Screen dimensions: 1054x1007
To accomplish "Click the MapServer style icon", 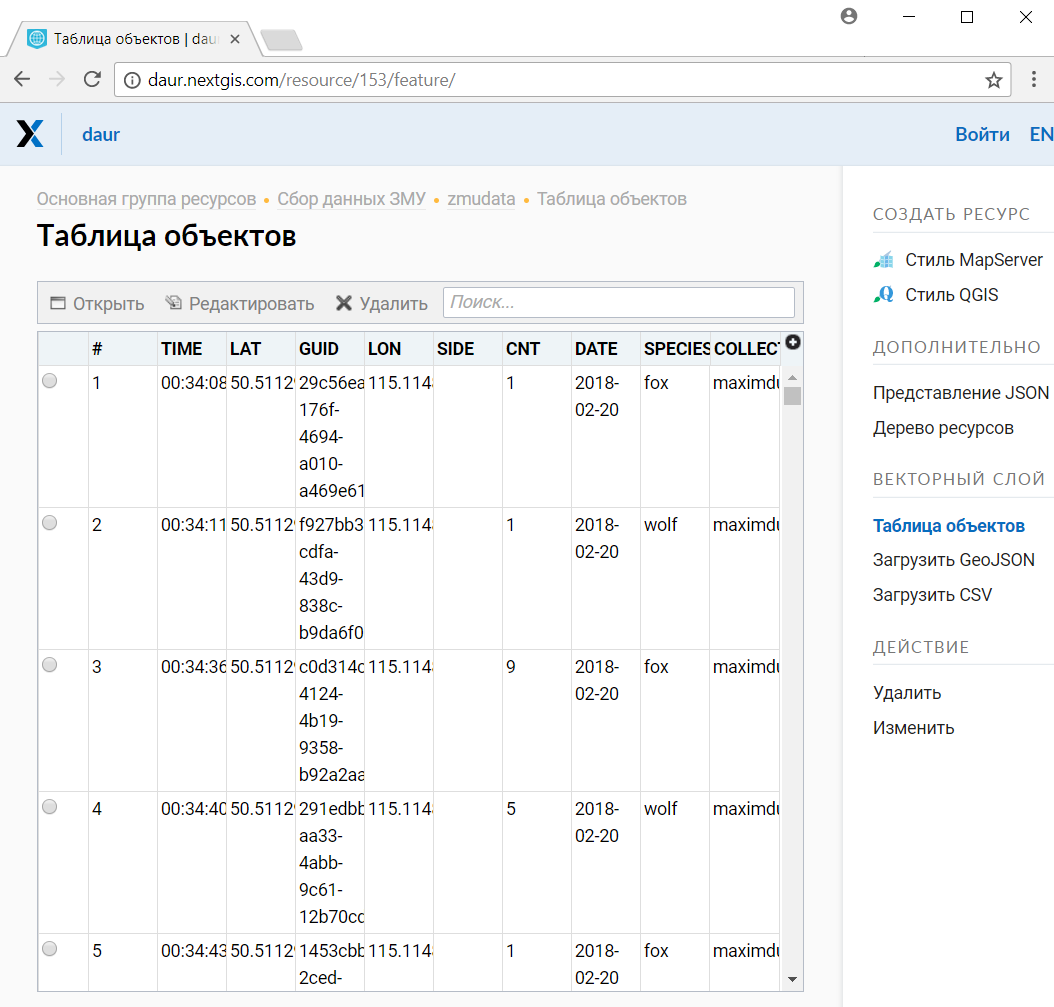I will (x=883, y=260).
